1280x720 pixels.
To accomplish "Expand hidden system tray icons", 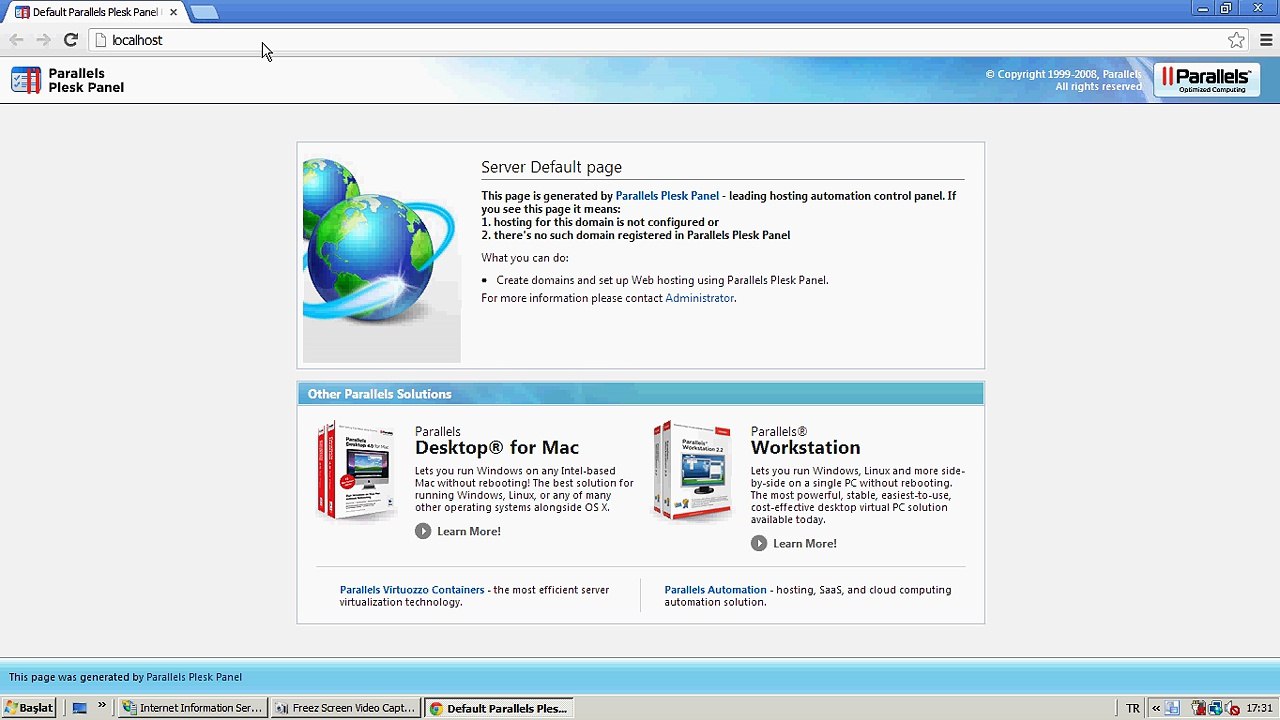I will [x=1155, y=708].
